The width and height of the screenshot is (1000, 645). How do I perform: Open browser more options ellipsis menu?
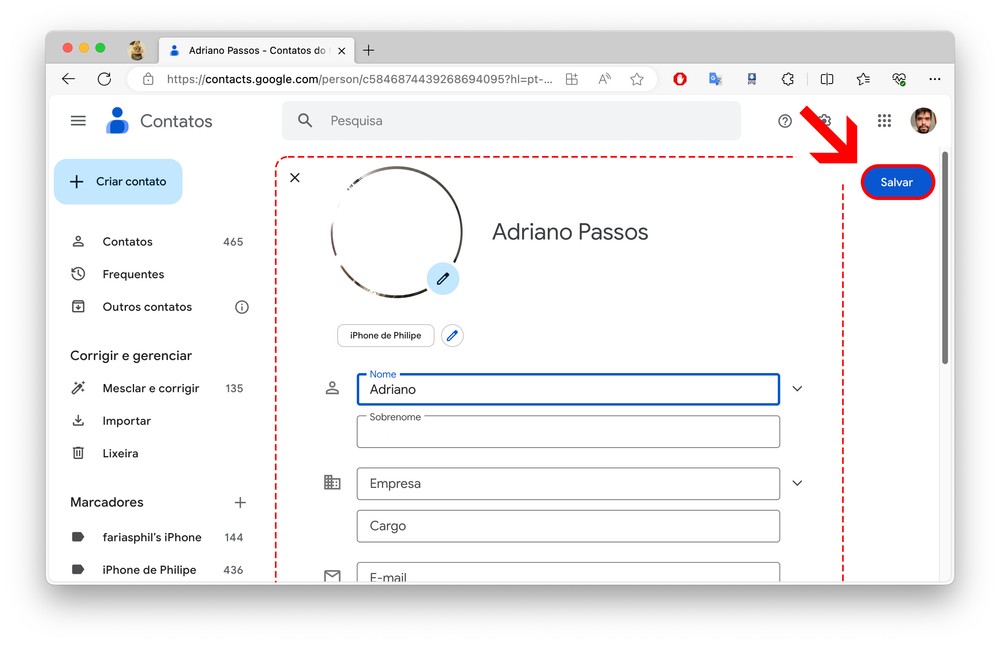(934, 79)
